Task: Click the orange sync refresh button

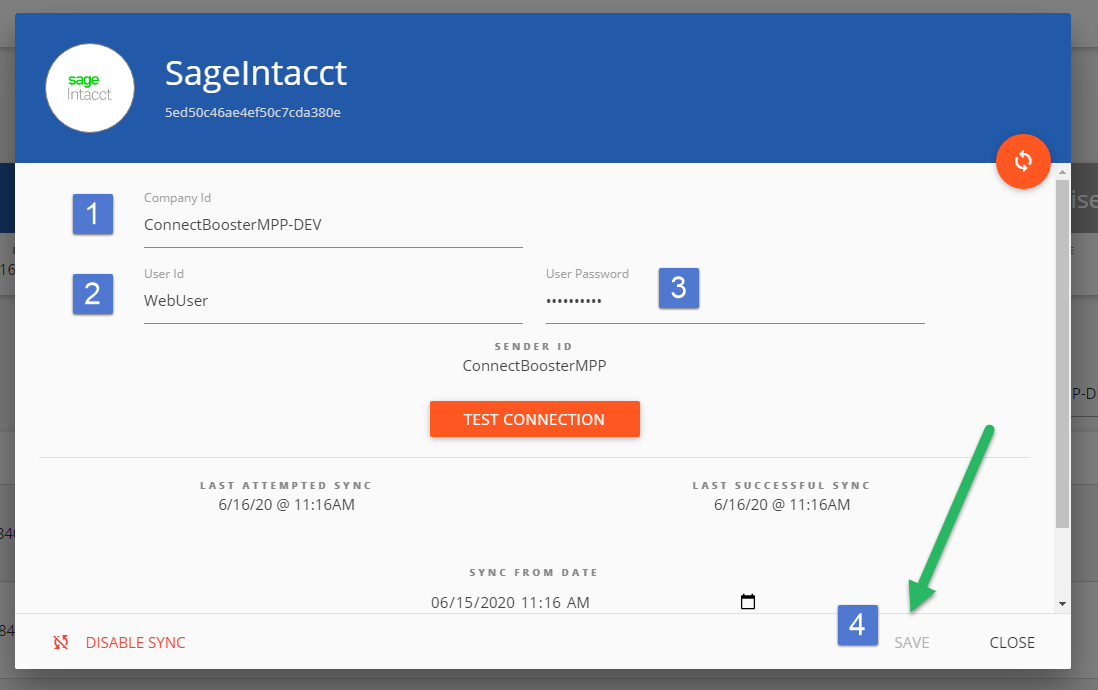Action: pos(1023,161)
